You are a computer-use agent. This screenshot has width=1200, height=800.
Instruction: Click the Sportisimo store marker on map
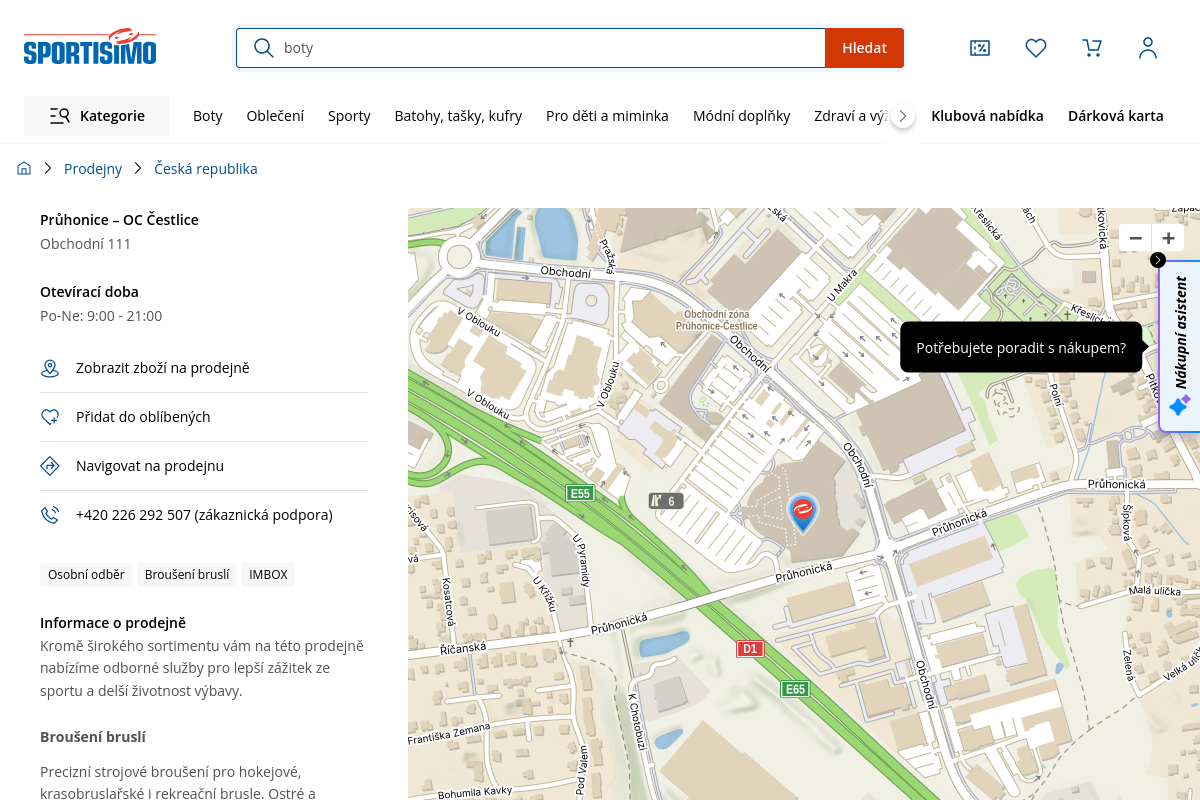pos(802,512)
